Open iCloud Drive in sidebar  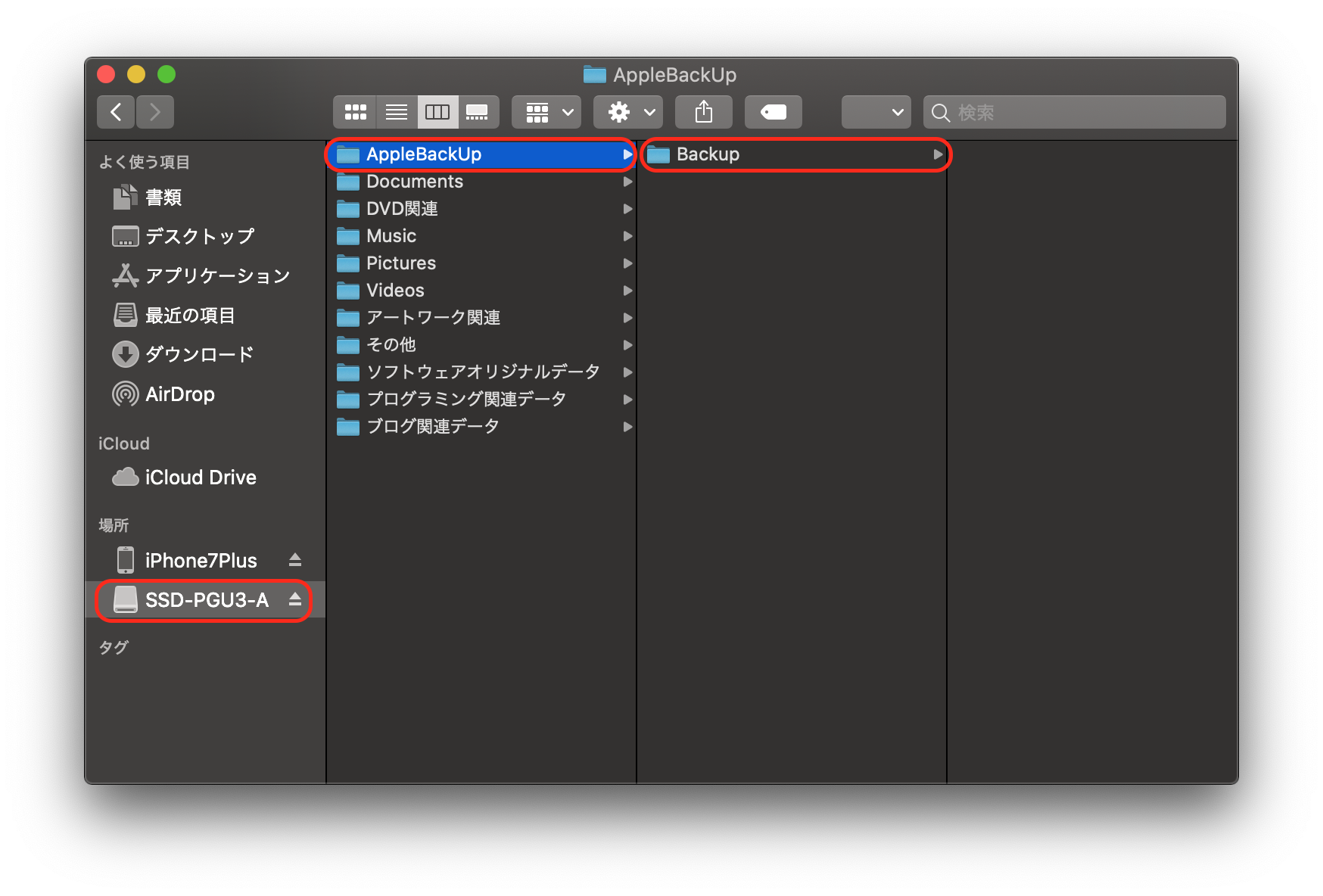click(200, 478)
